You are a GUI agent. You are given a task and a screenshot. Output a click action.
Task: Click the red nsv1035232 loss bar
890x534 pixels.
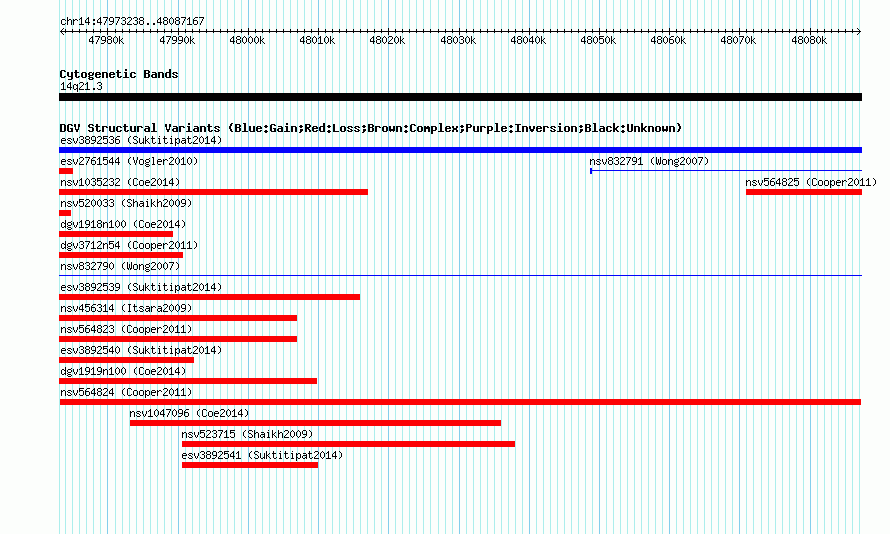tap(213, 192)
